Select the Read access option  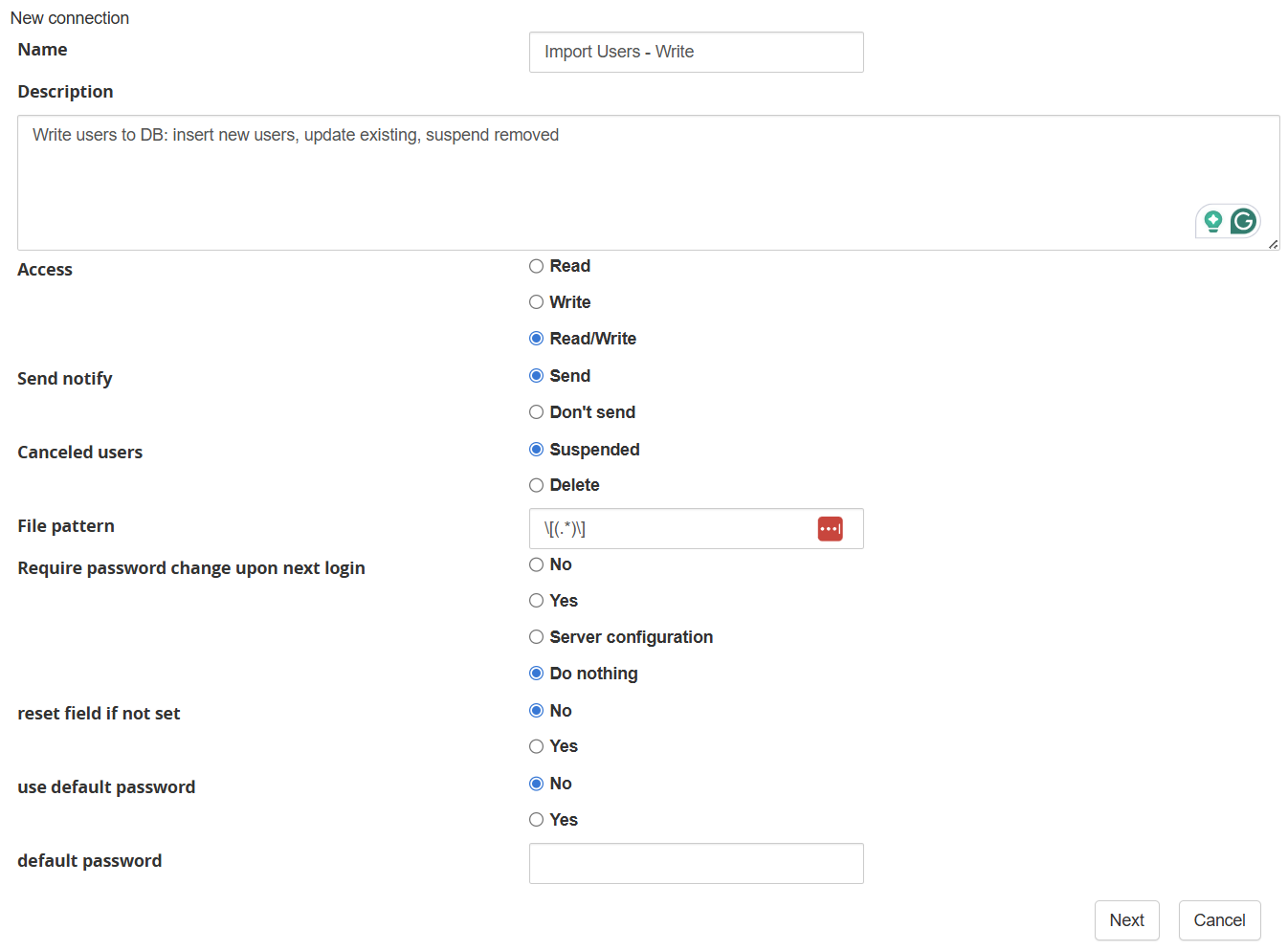(x=537, y=266)
